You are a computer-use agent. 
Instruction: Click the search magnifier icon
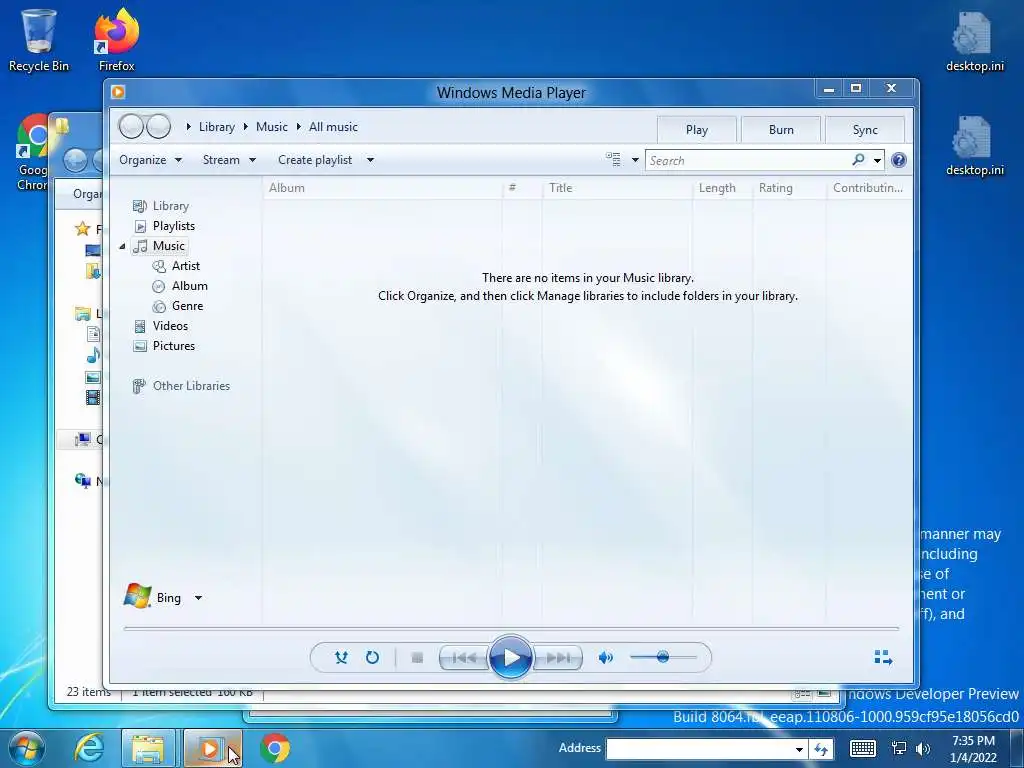pos(858,159)
